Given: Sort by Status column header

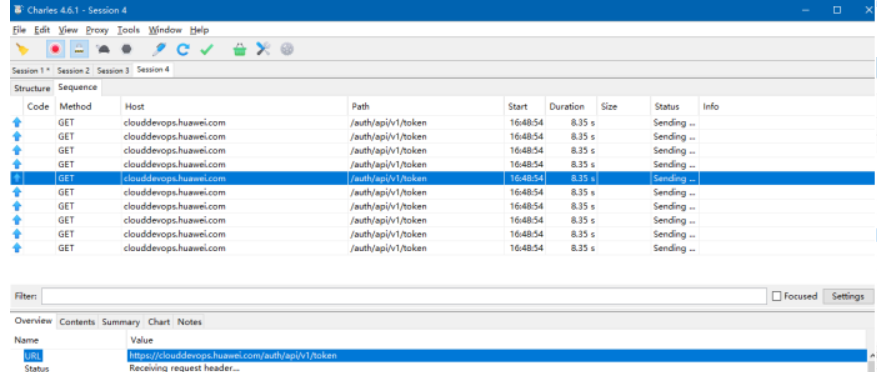Looking at the screenshot, I should click(x=675, y=106).
